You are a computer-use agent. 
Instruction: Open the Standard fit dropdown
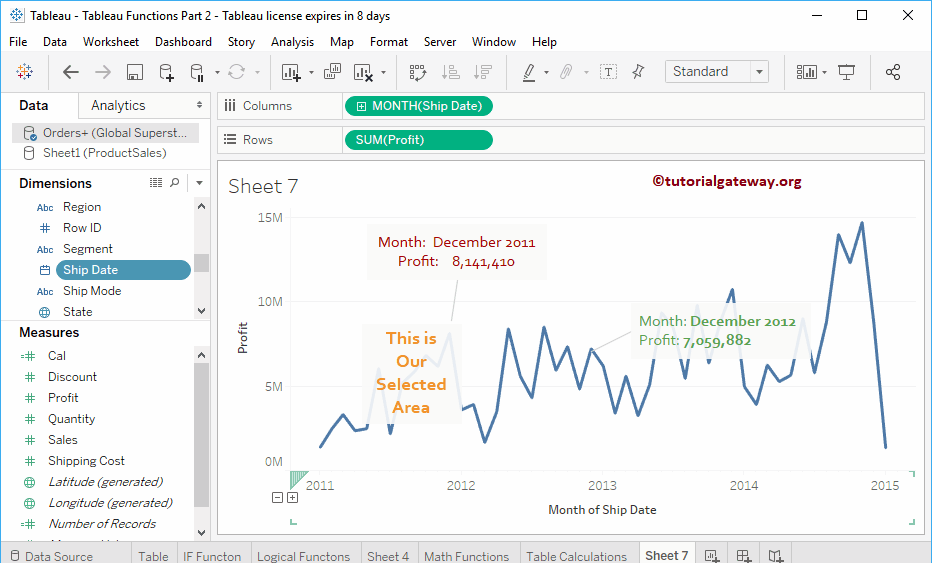coord(759,72)
